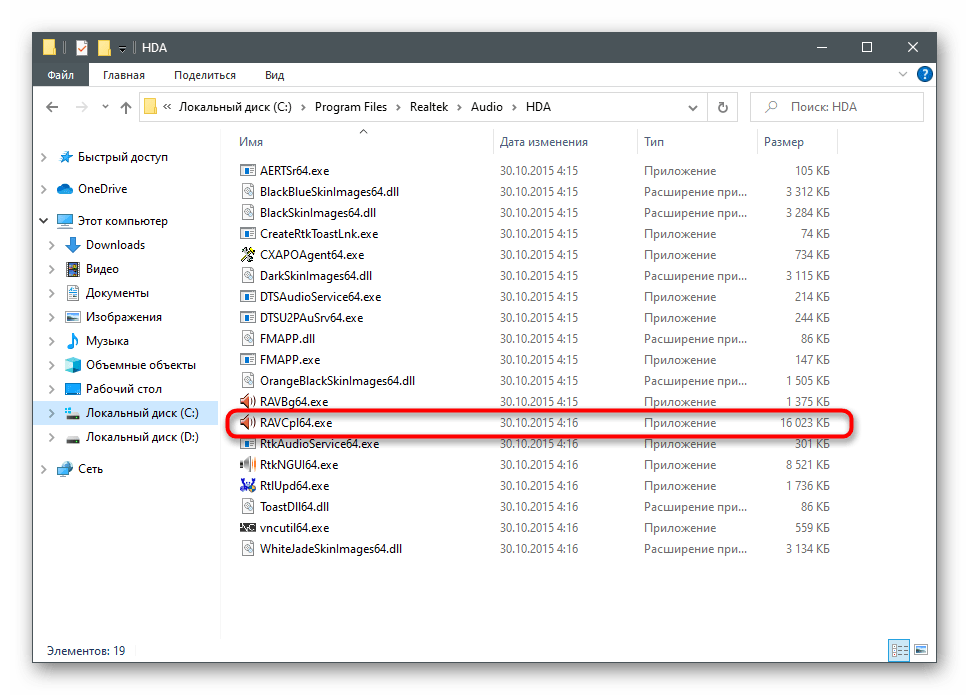The height and width of the screenshot is (695, 969).
Task: Select the FMAPP.exe file name
Action: pyautogui.click(x=290, y=360)
